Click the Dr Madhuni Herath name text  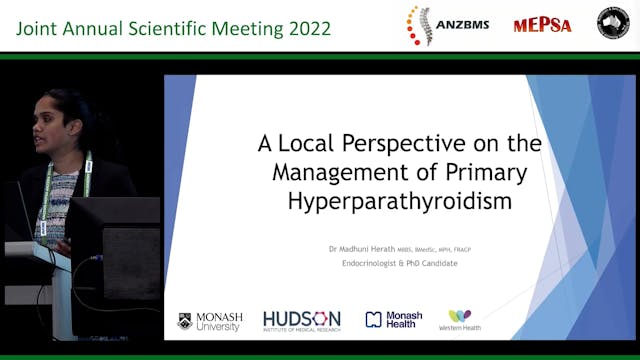362,249
